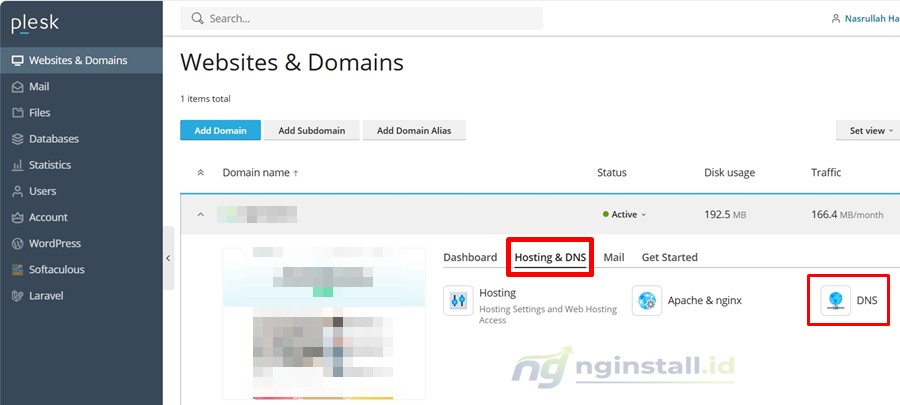Click the search magnifier icon
Viewport: 900px width, 405px height.
click(x=197, y=18)
